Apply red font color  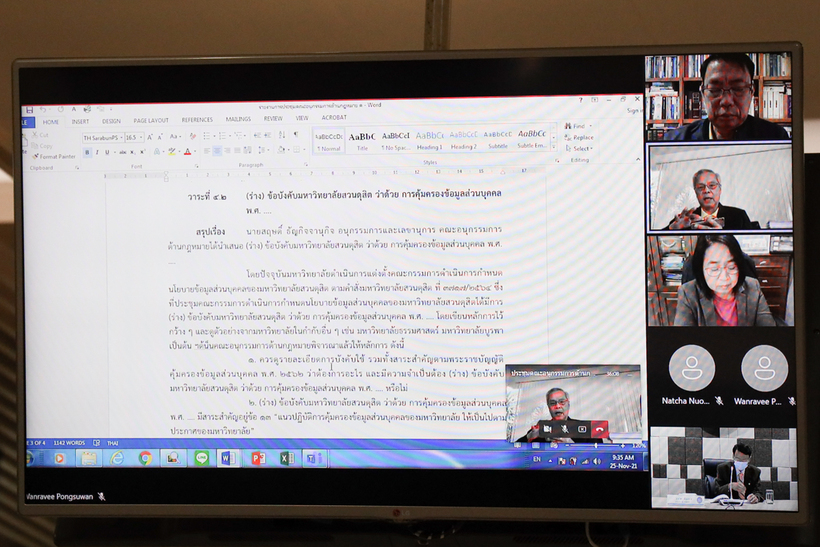[187, 152]
